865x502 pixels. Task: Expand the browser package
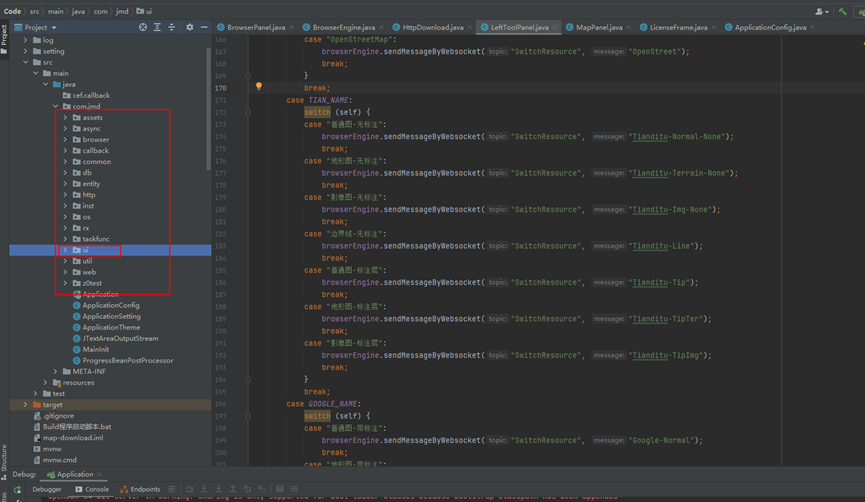65,140
